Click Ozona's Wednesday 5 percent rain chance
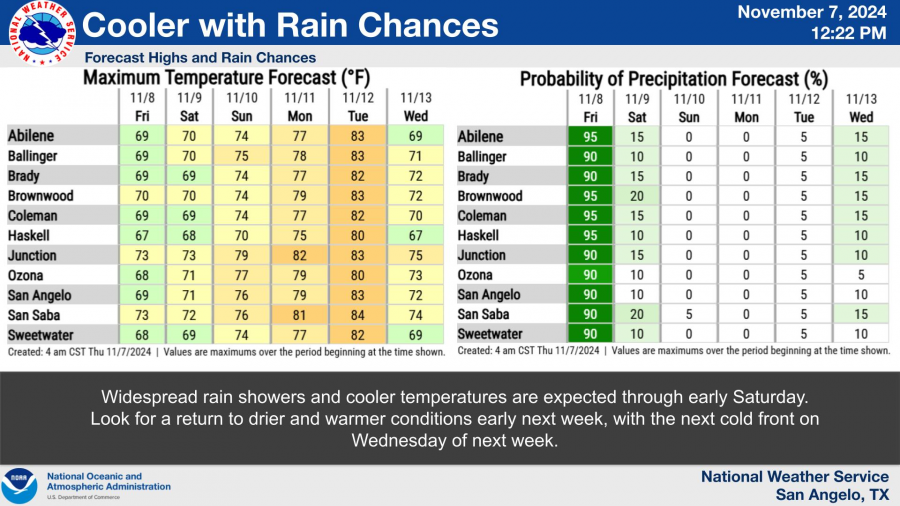 (861, 275)
